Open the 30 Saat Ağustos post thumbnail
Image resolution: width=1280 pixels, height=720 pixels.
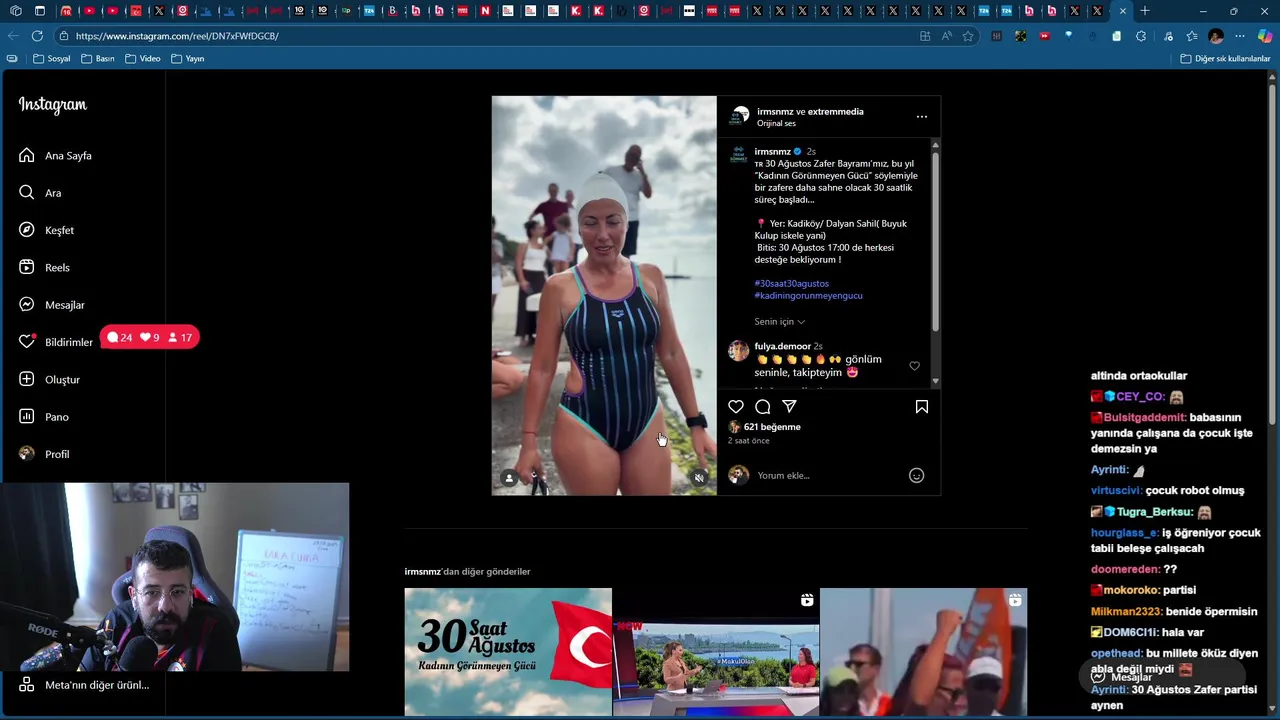pyautogui.click(x=508, y=652)
